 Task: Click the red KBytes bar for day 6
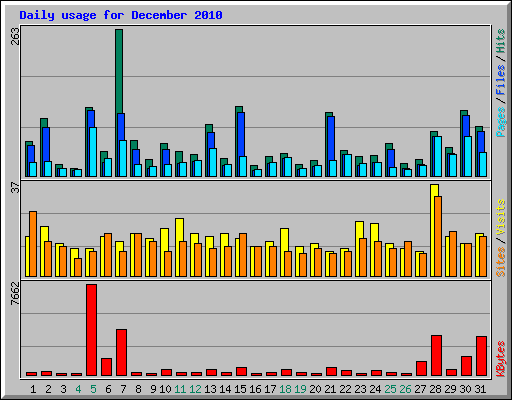[x=106, y=367]
